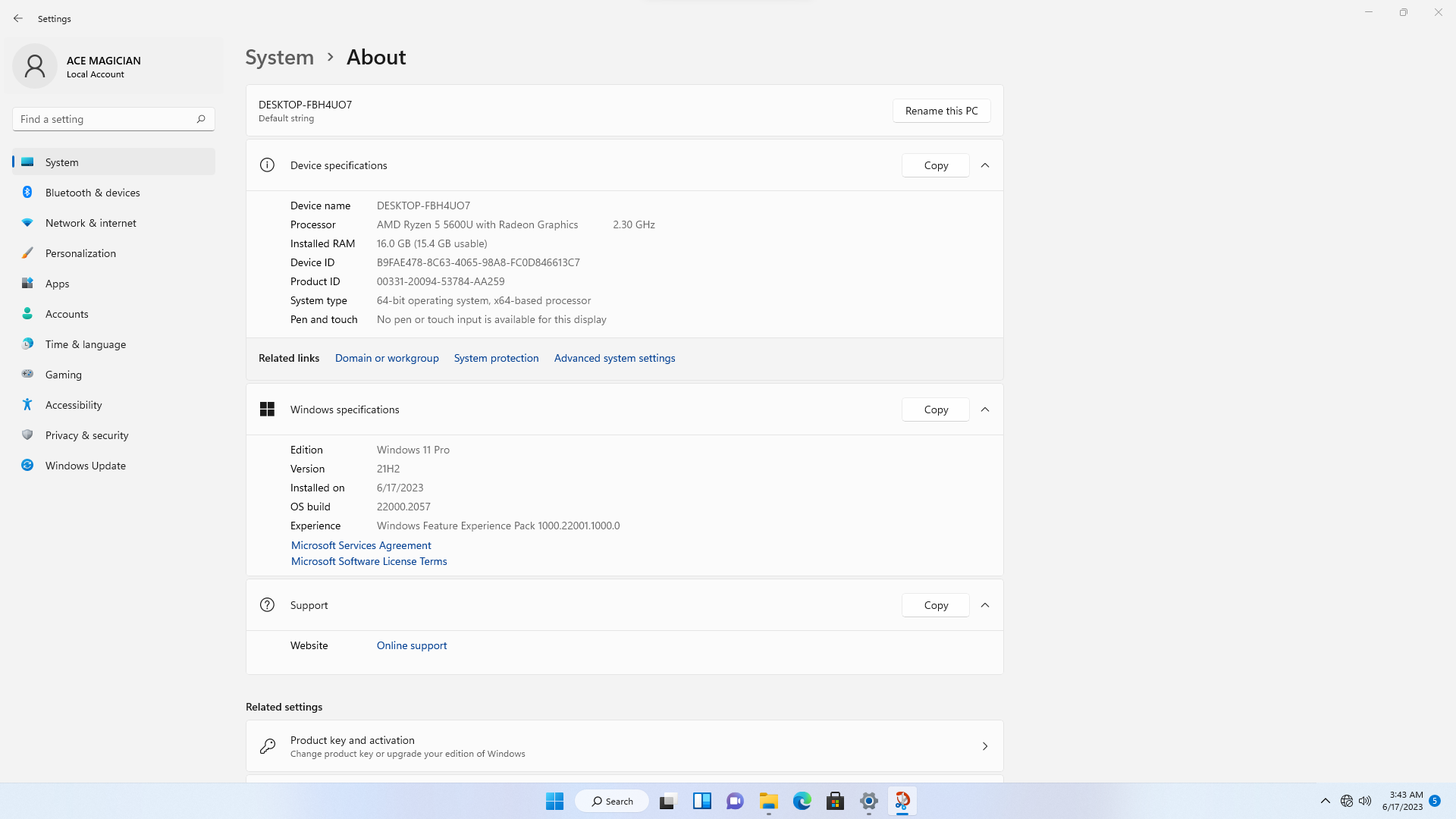The height and width of the screenshot is (819, 1456).
Task: Open the Apps settings category
Action: [114, 284]
